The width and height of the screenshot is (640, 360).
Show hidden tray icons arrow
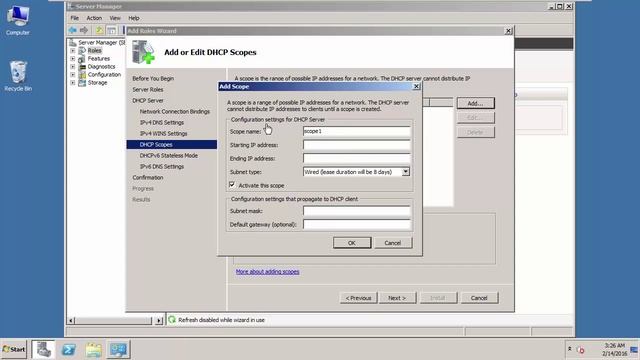(x=569, y=349)
